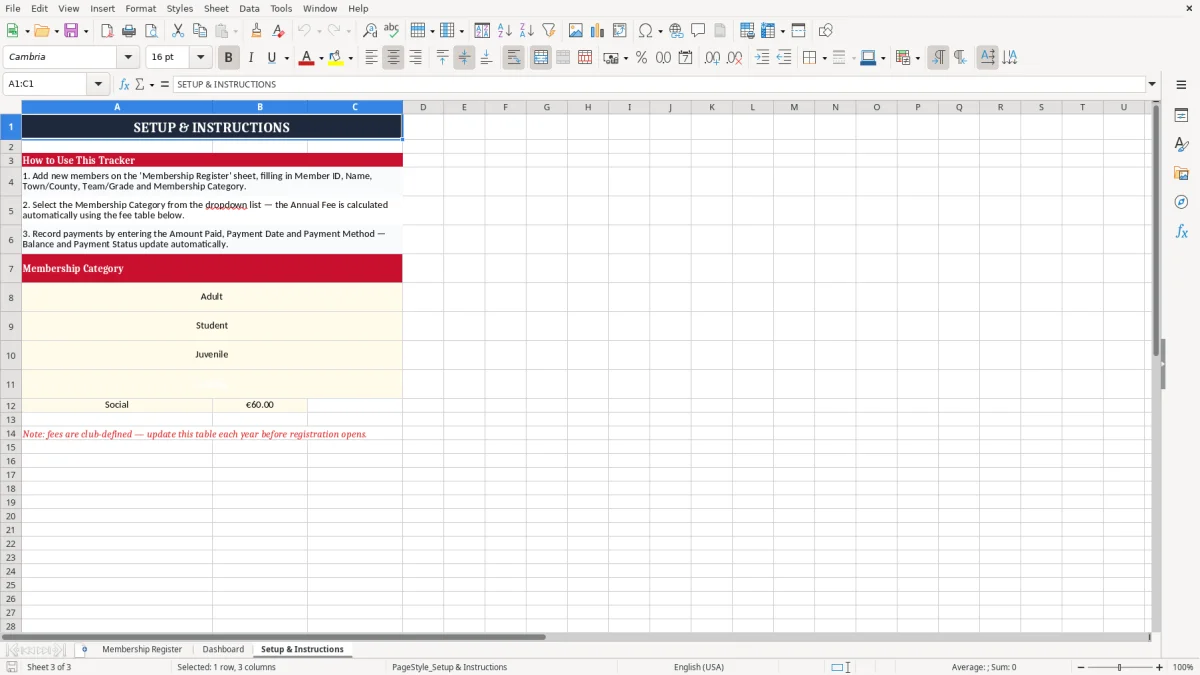The image size is (1200, 675).
Task: Insert a hyperlink
Action: point(676,31)
